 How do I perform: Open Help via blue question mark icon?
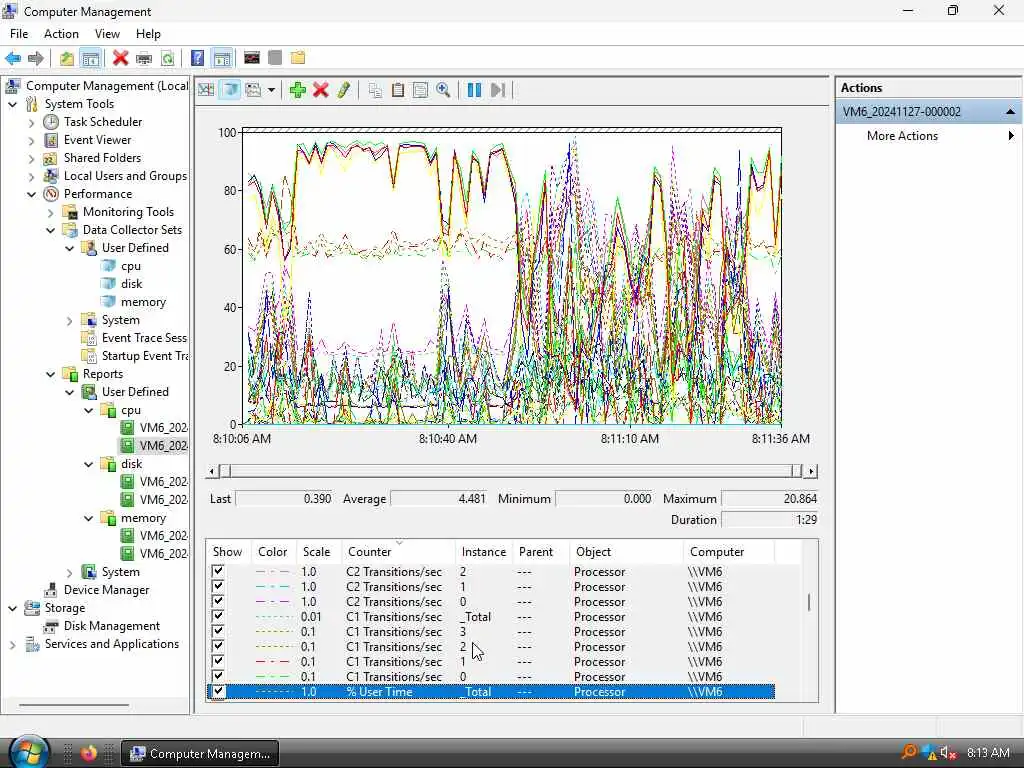click(197, 58)
